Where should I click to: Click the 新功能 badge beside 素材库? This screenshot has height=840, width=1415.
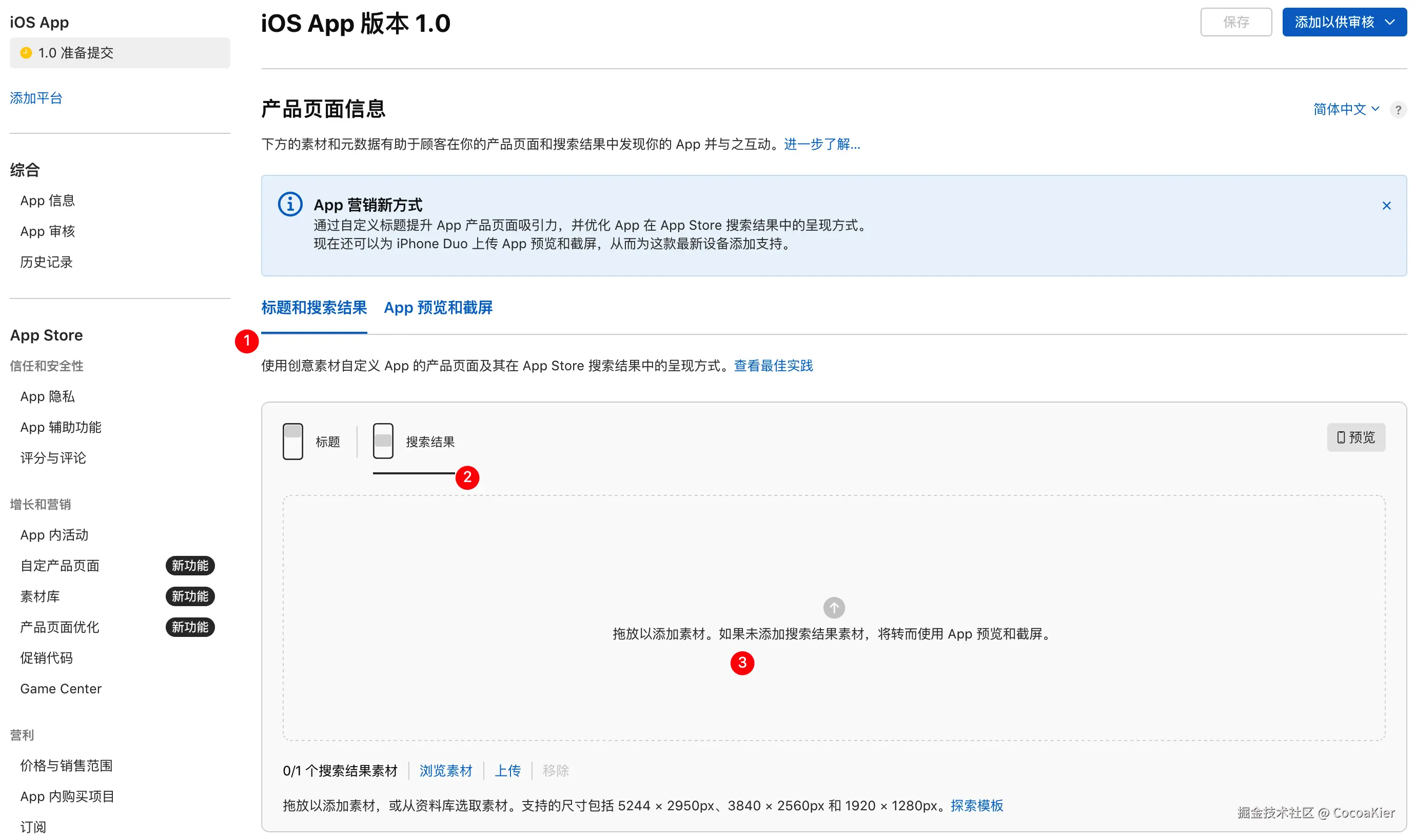[190, 596]
